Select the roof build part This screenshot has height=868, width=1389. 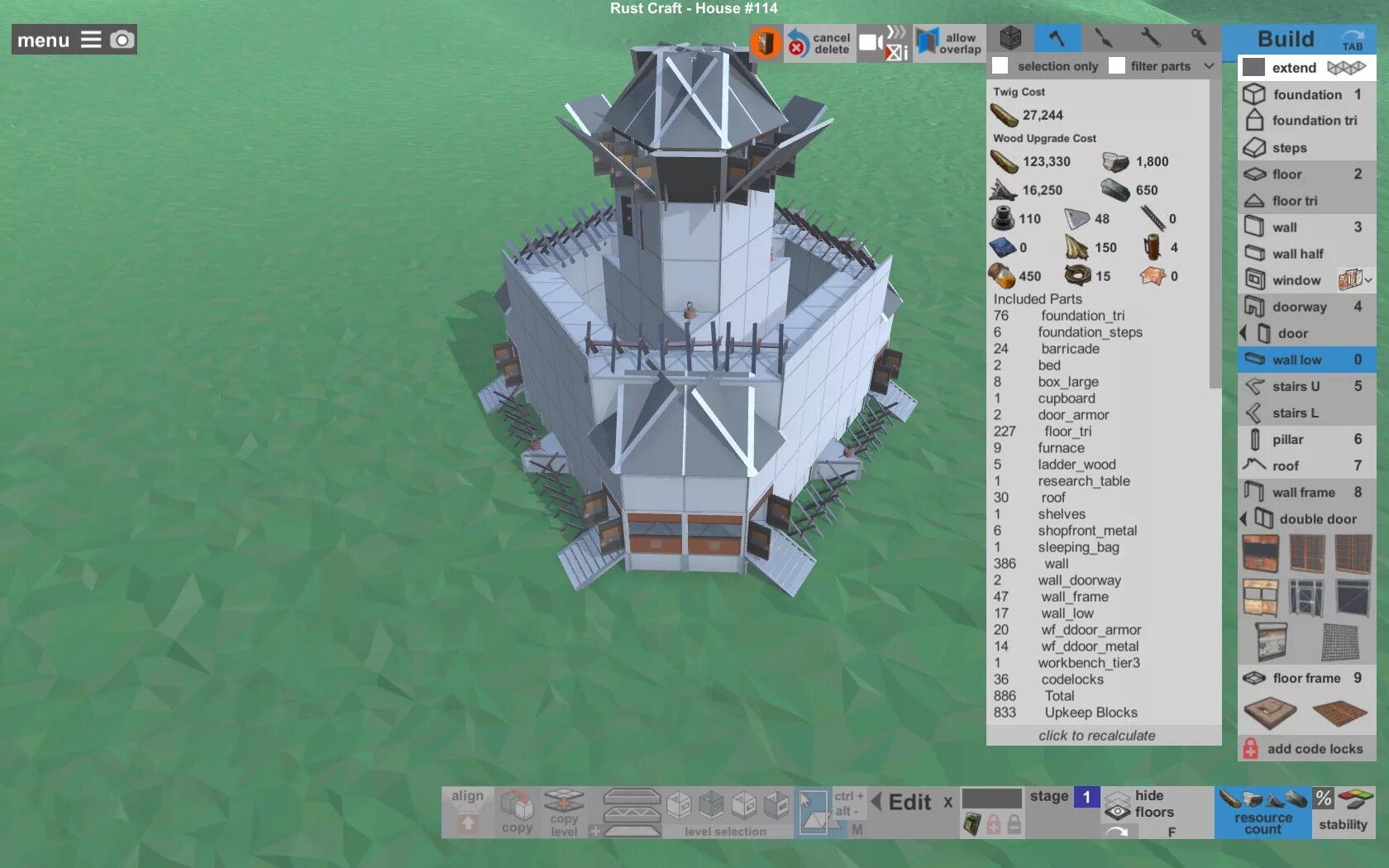(1306, 465)
